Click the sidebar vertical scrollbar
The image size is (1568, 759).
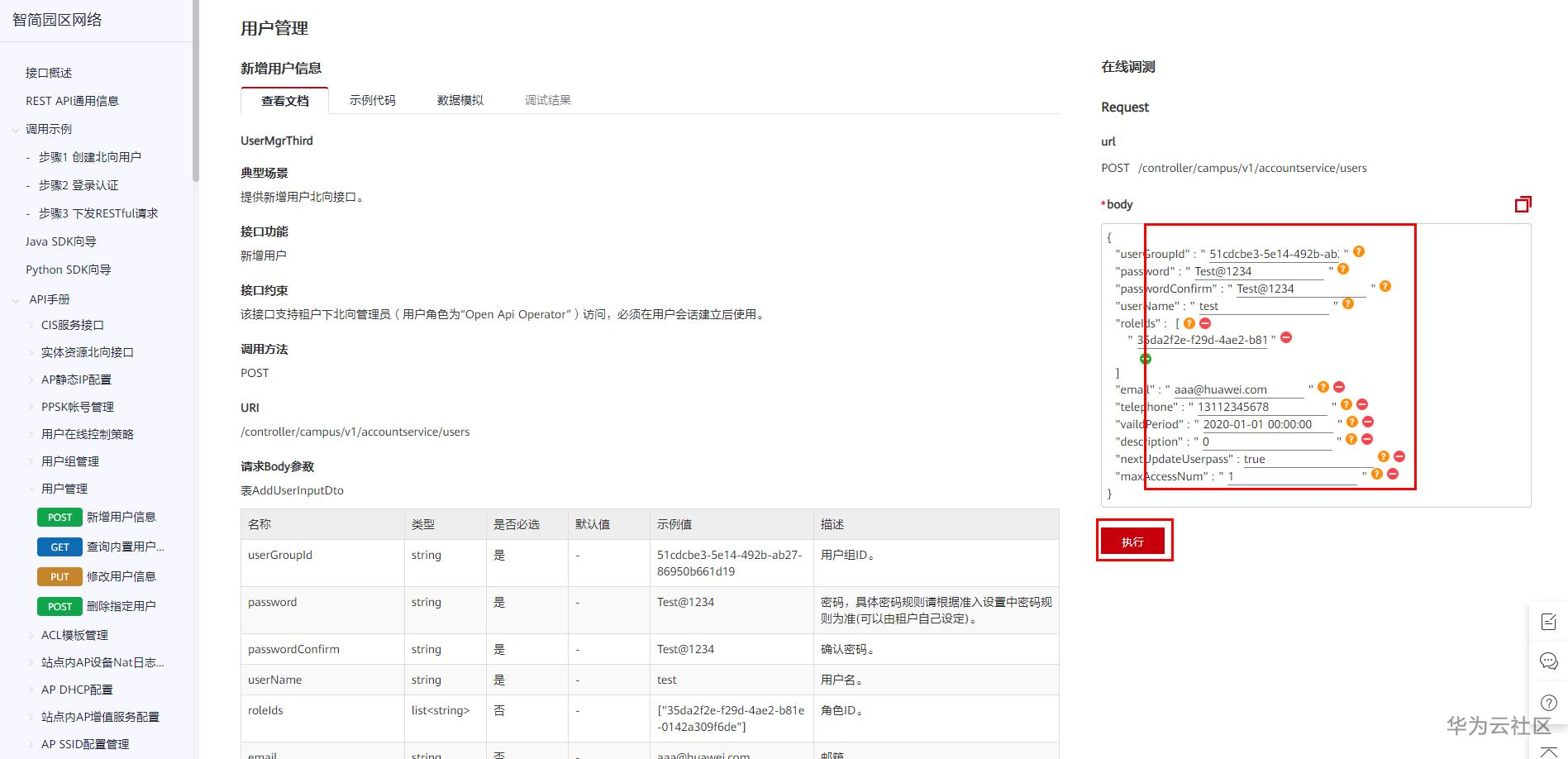(196, 89)
